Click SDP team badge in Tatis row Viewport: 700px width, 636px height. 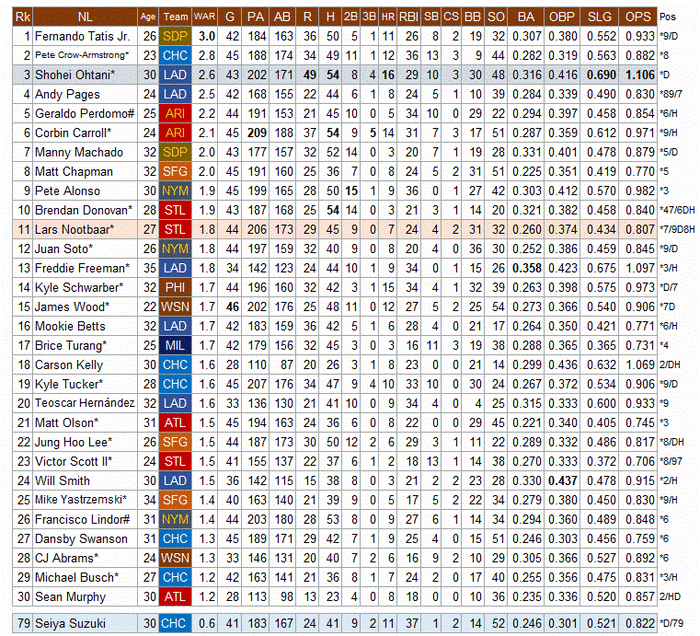coord(175,36)
